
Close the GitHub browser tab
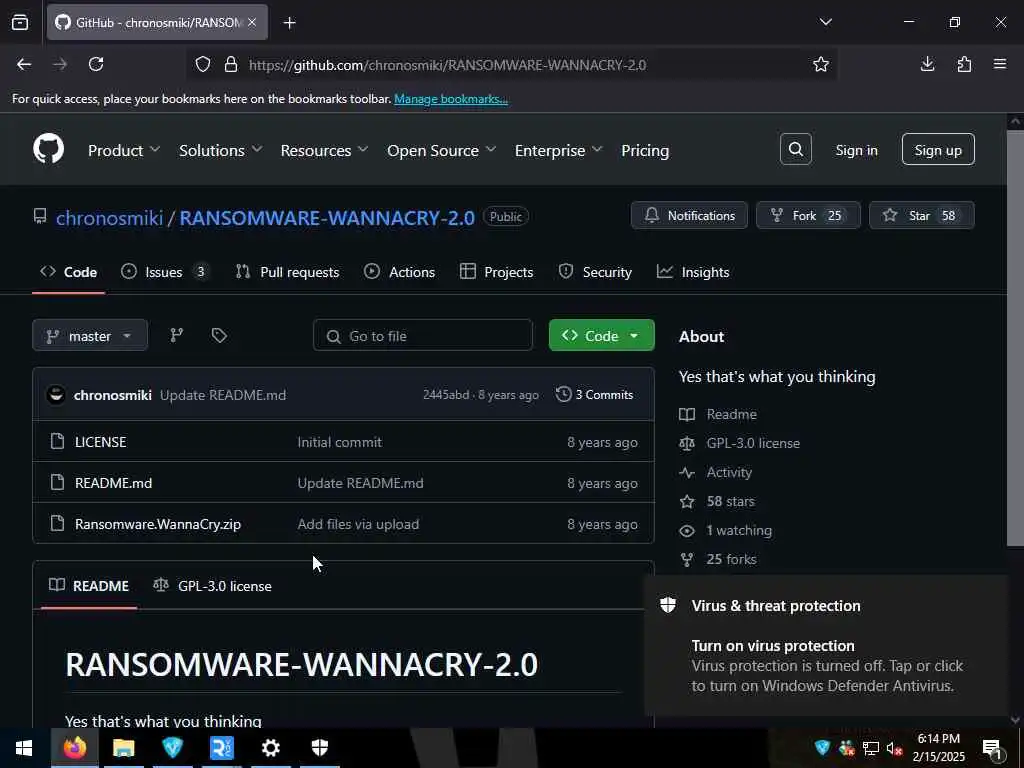pos(252,22)
